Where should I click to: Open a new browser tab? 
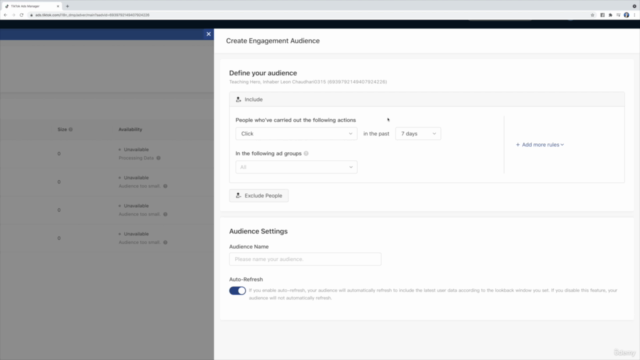[x=67, y=6]
